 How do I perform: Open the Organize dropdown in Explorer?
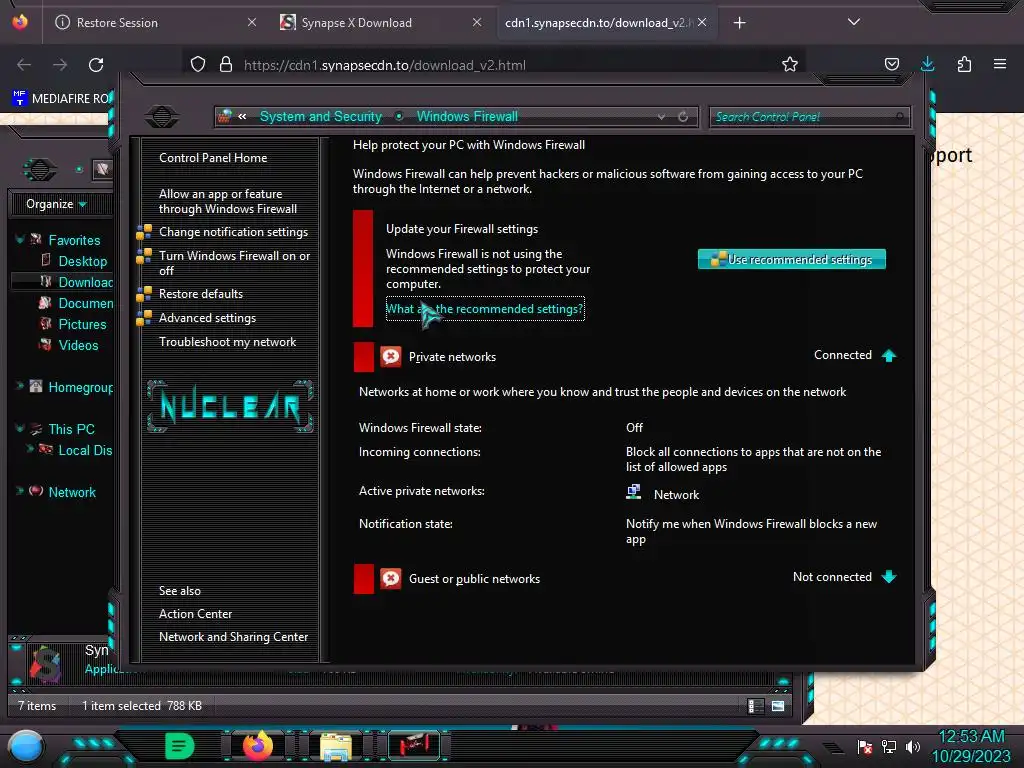tap(57, 204)
